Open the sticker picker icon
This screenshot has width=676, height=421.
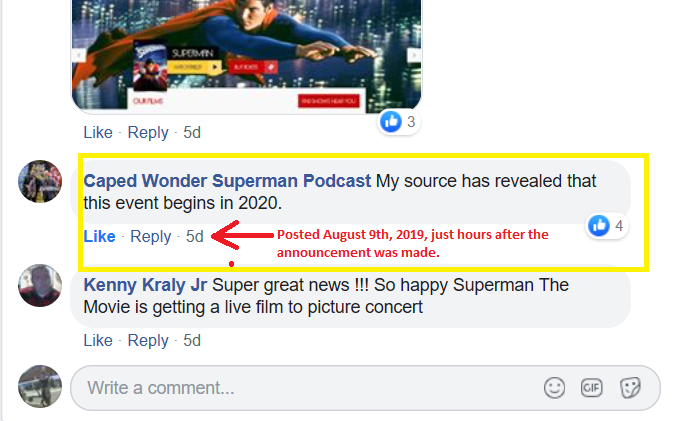coord(630,387)
